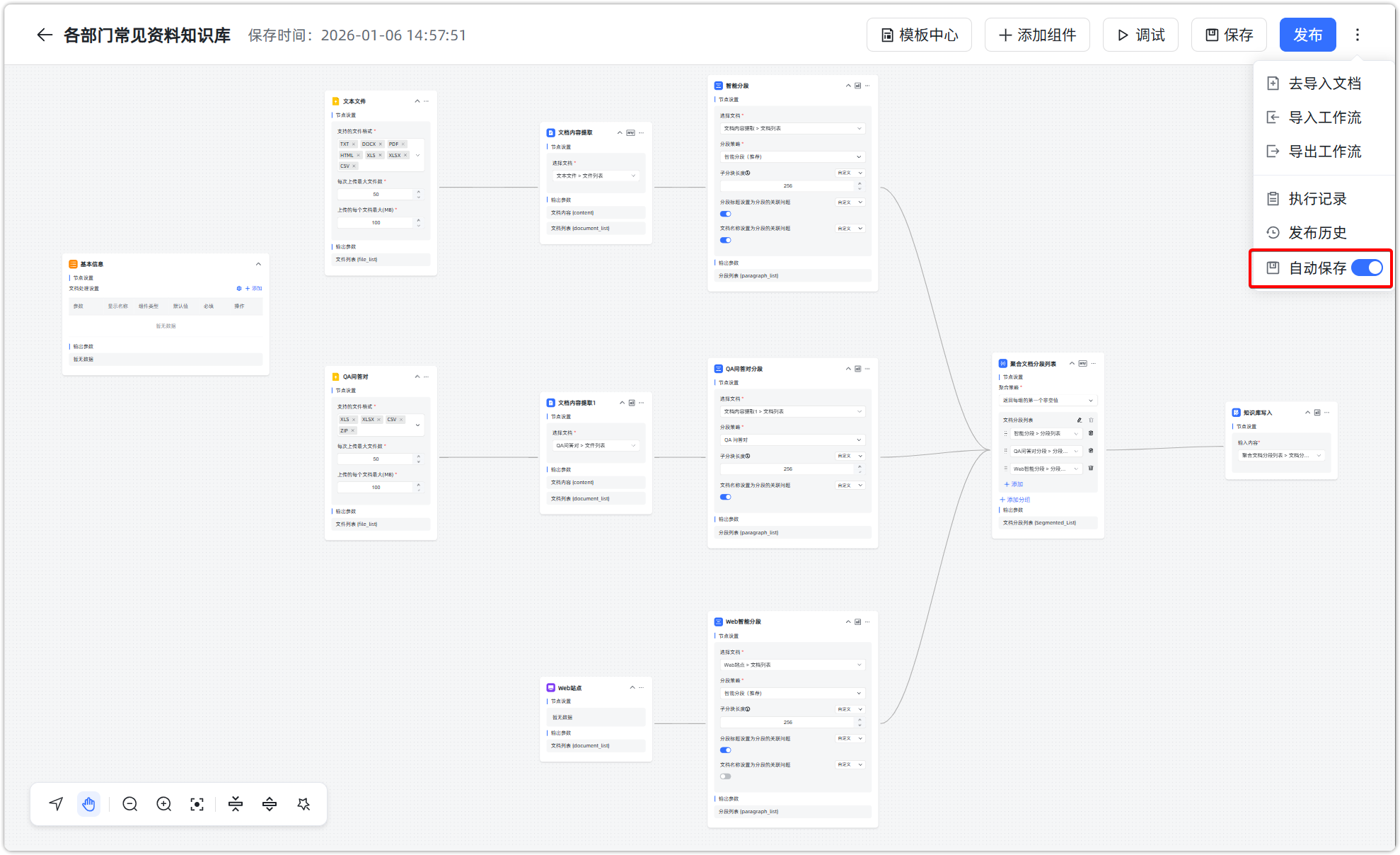The width and height of the screenshot is (1400, 855).
Task: Zoom in the workflow canvas
Action: click(164, 804)
